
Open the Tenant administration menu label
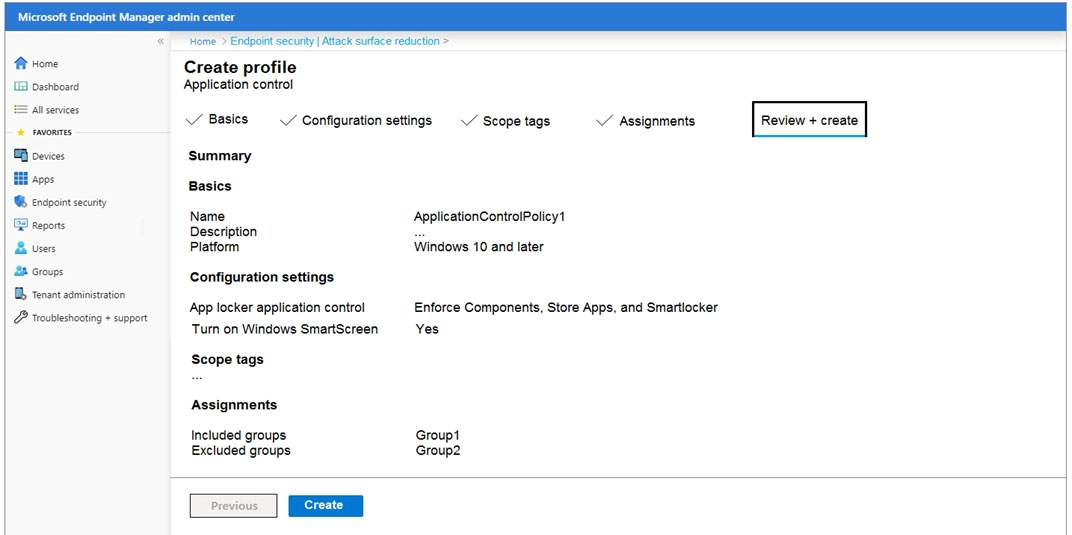(79, 294)
